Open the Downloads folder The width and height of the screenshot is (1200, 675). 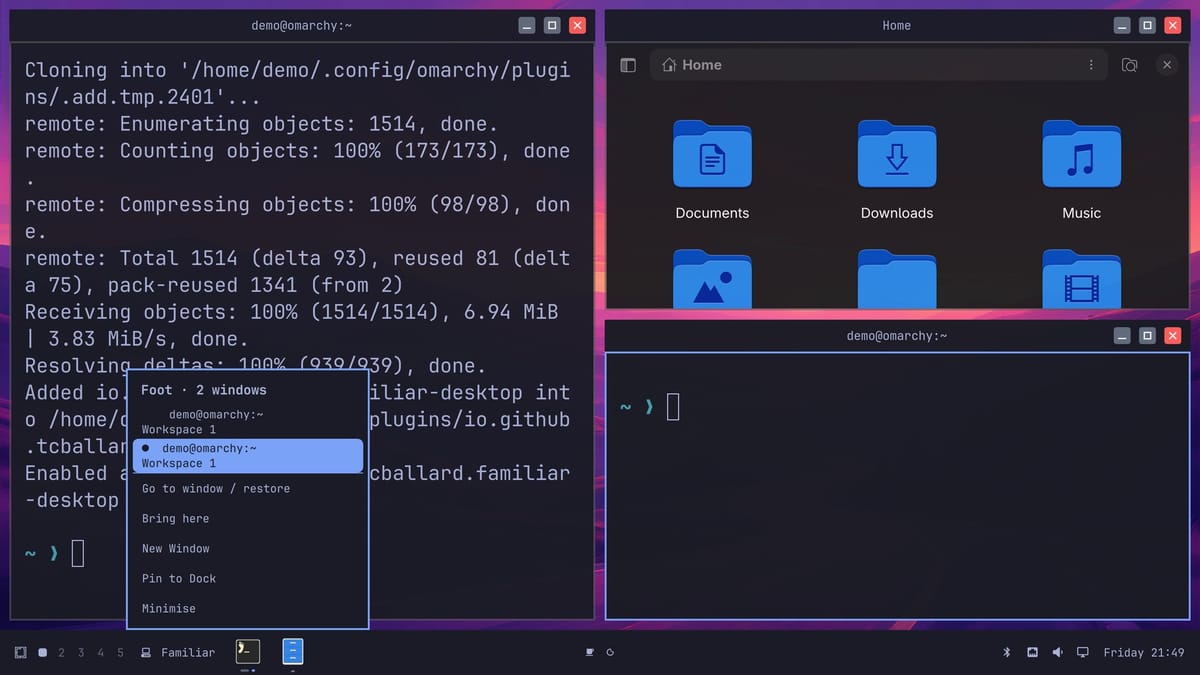coord(897,154)
